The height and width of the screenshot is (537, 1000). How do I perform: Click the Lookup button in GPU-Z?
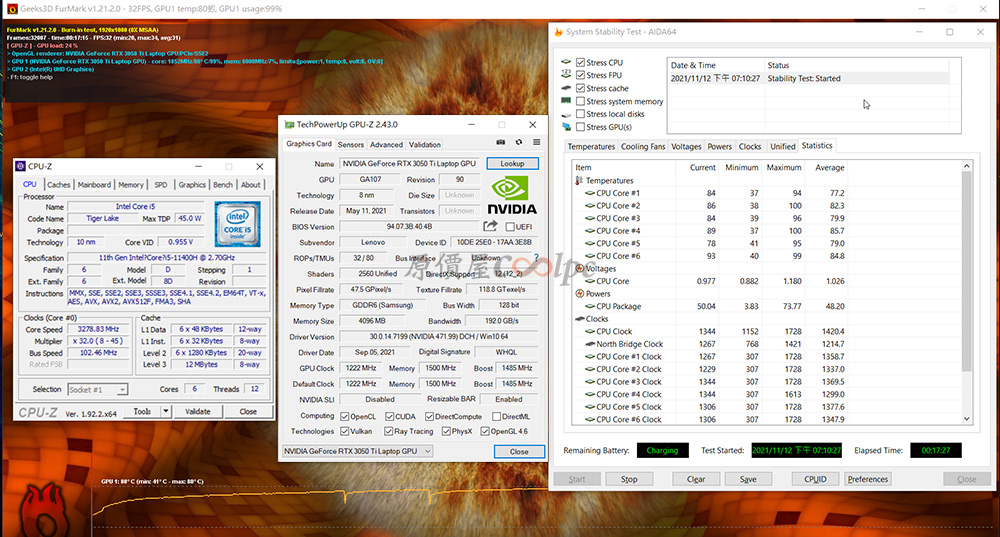[512, 163]
